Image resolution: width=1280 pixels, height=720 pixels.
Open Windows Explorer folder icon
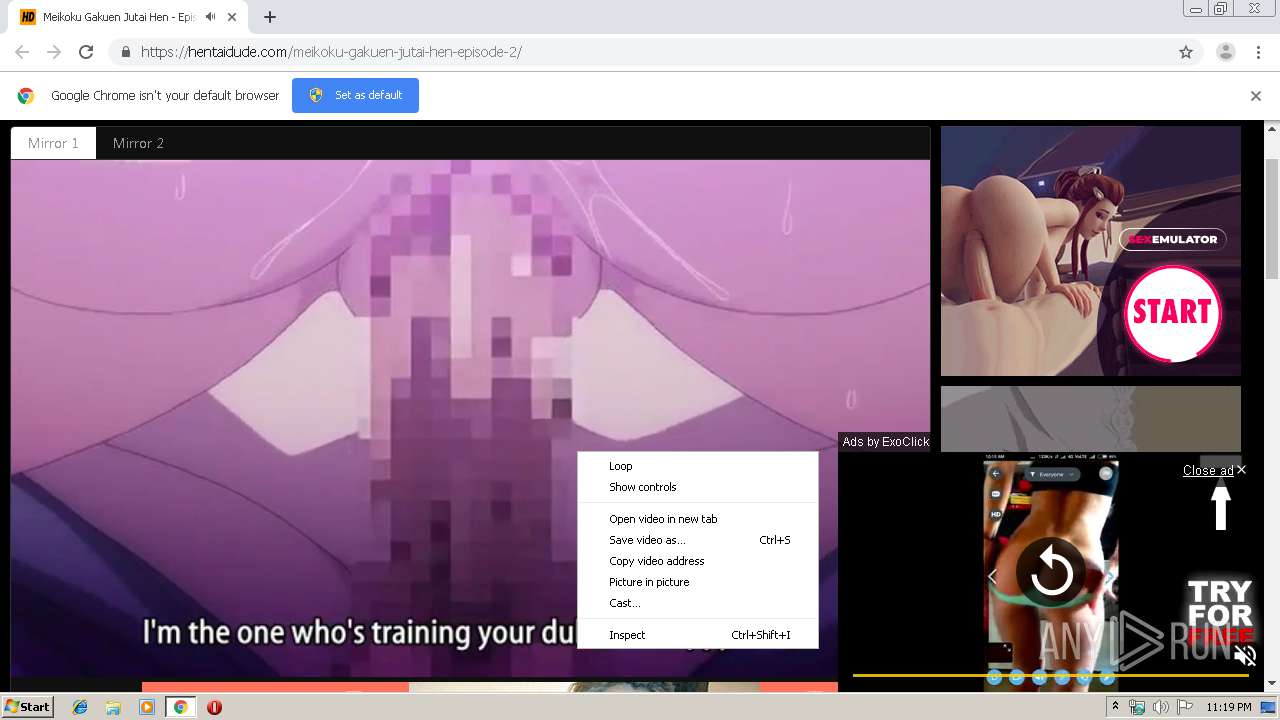click(113, 707)
